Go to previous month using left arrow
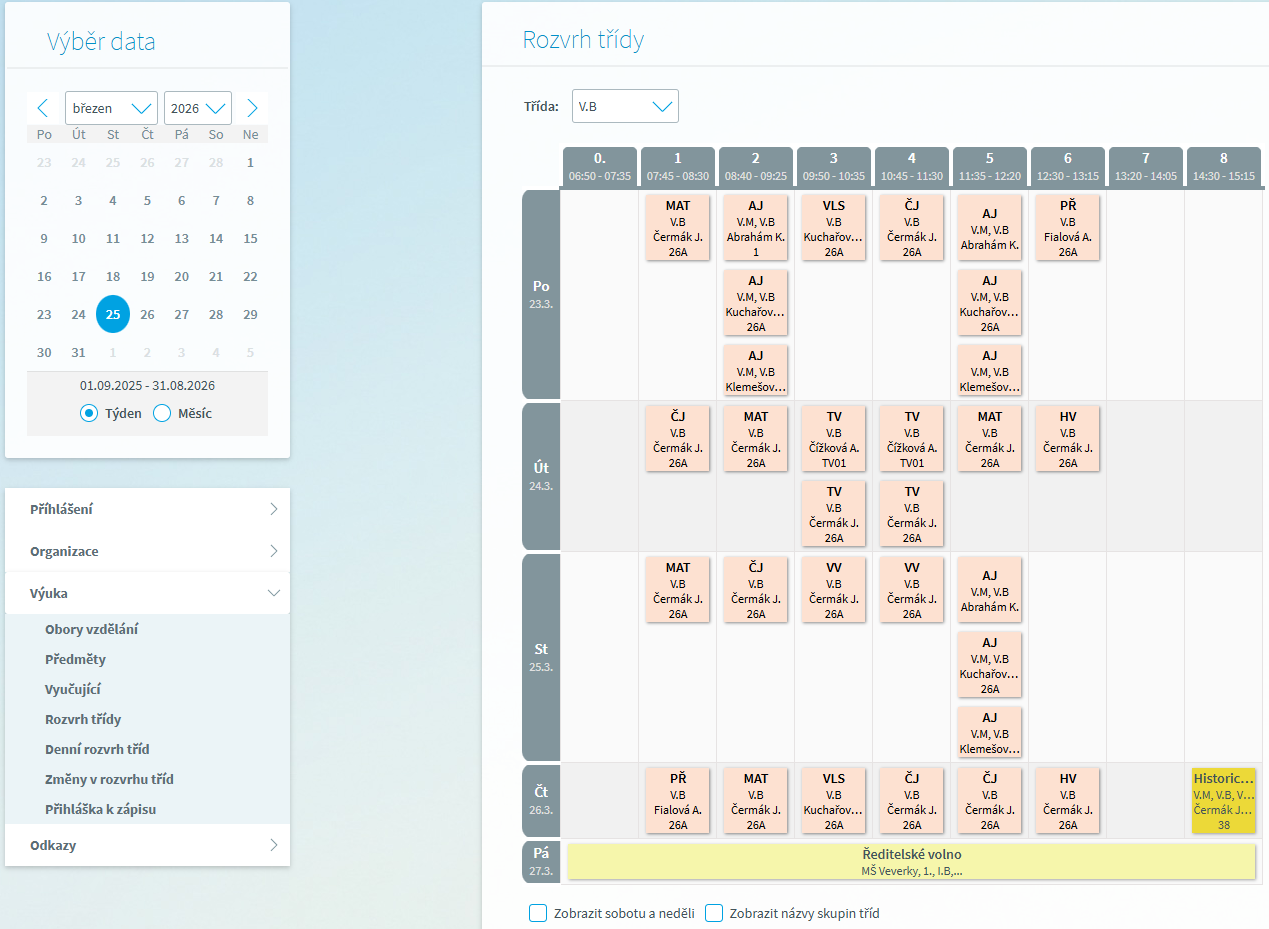 pyautogui.click(x=42, y=108)
